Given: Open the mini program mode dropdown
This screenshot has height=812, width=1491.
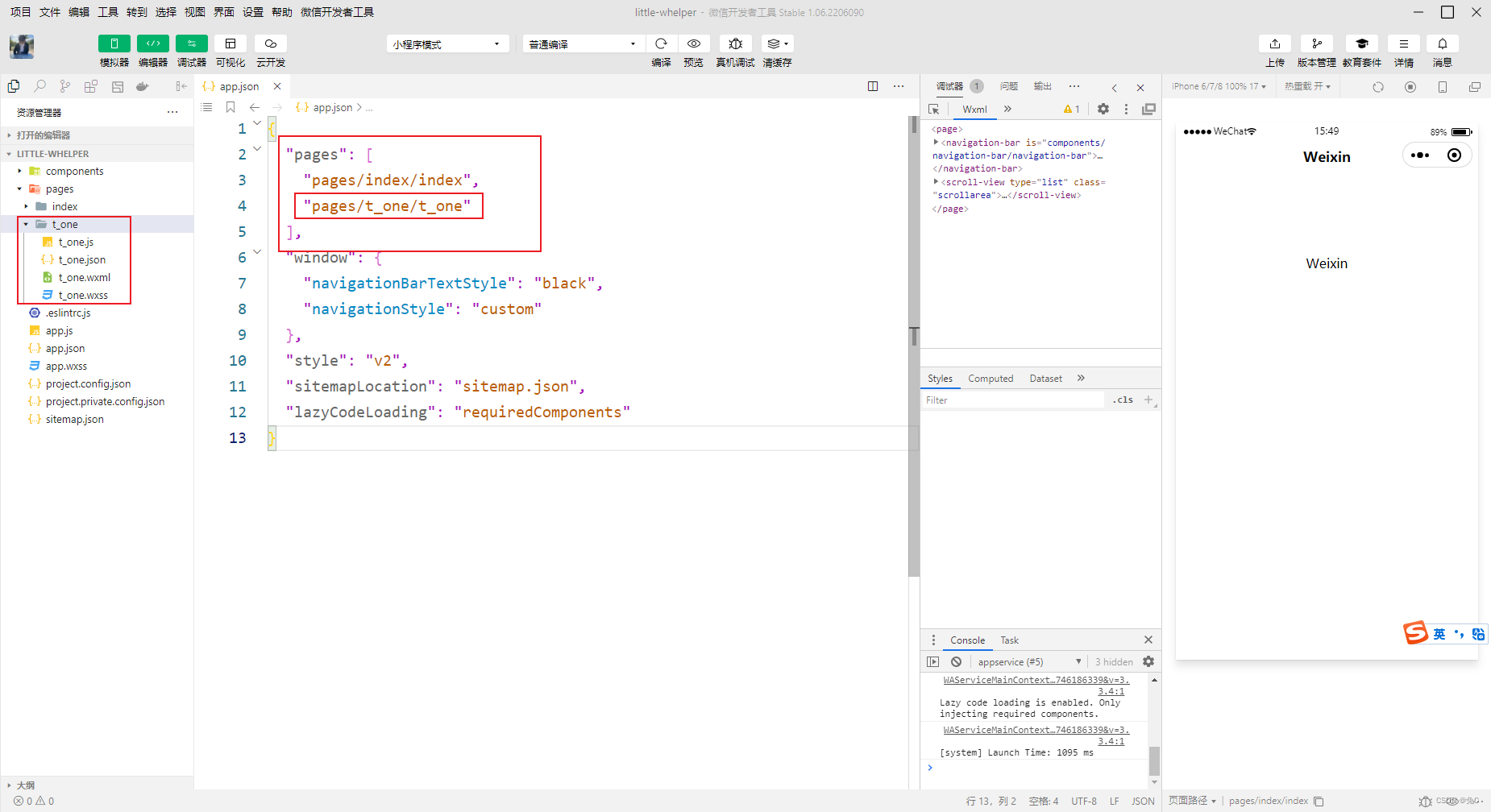Looking at the screenshot, I should pos(448,44).
